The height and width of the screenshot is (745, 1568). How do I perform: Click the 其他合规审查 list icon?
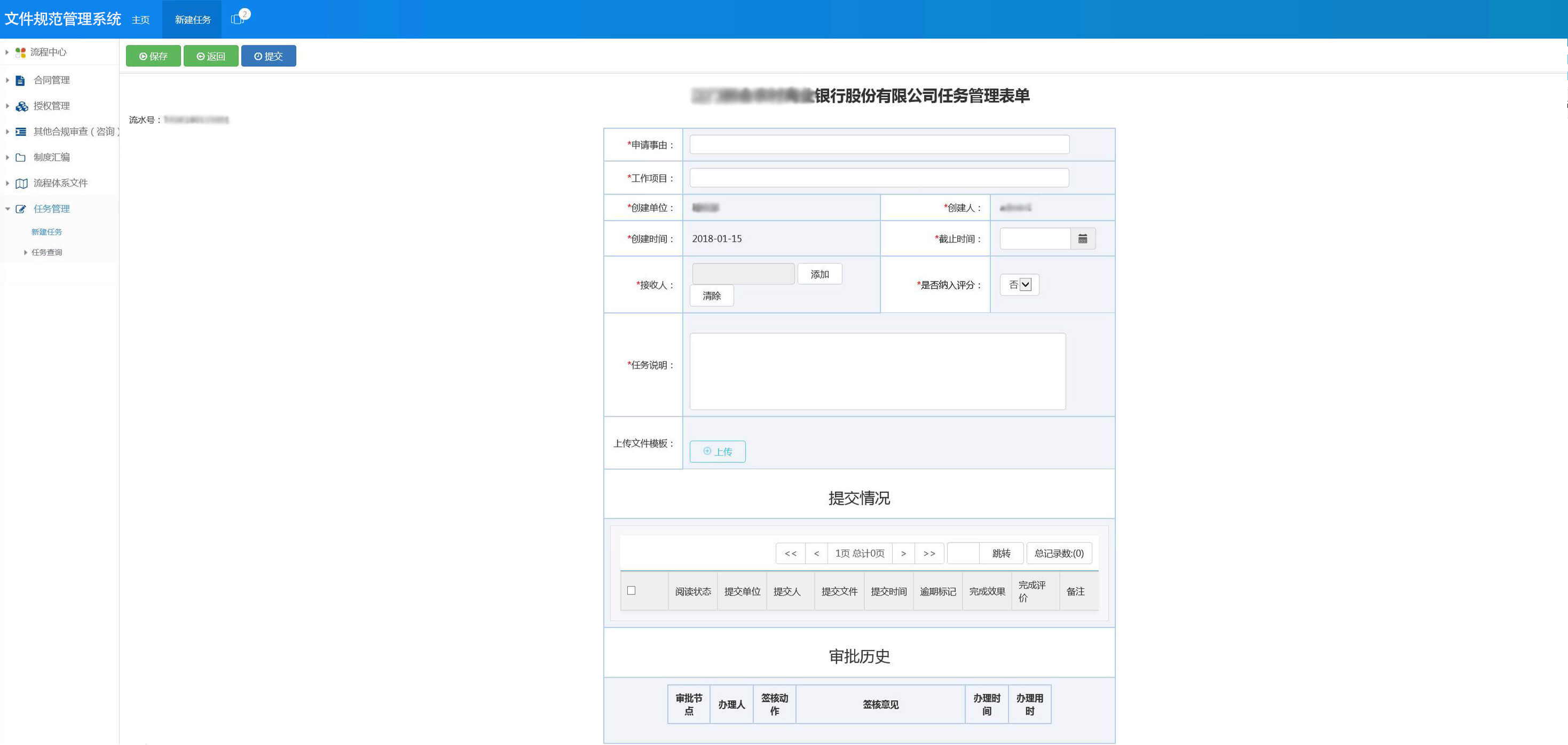(x=21, y=132)
